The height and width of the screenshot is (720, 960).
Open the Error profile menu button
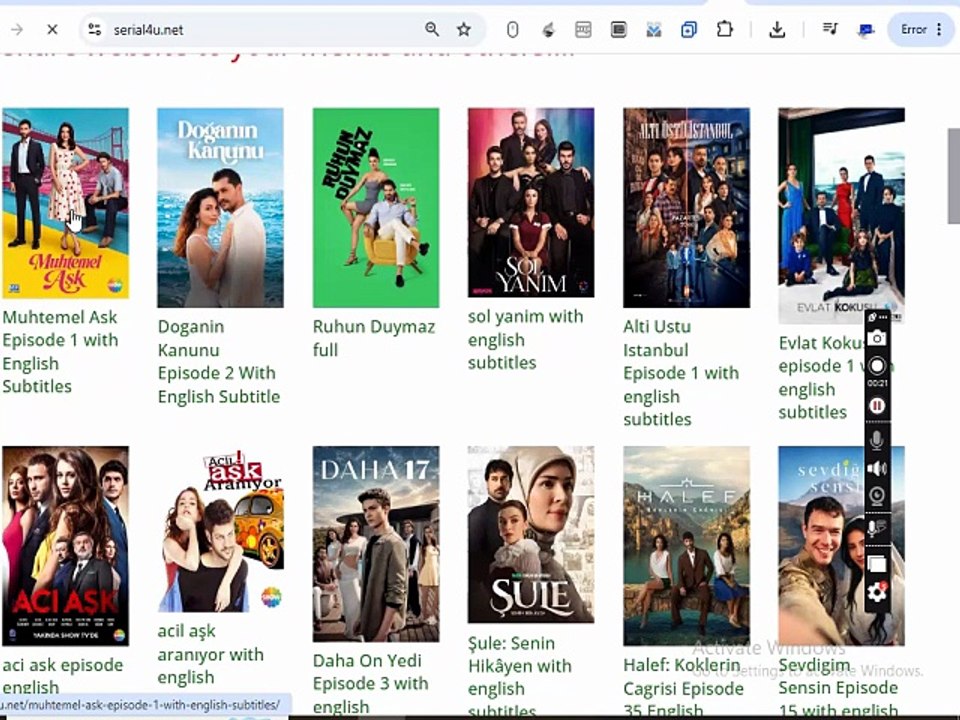point(921,29)
